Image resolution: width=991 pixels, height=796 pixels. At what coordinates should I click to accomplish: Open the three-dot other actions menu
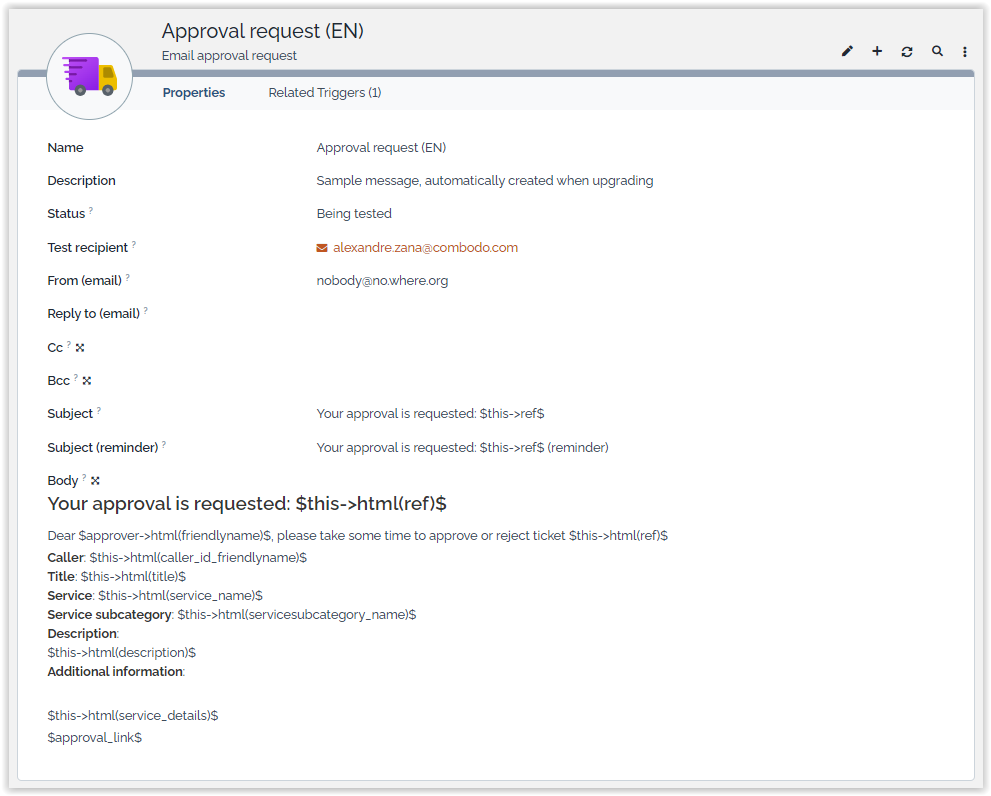(965, 51)
